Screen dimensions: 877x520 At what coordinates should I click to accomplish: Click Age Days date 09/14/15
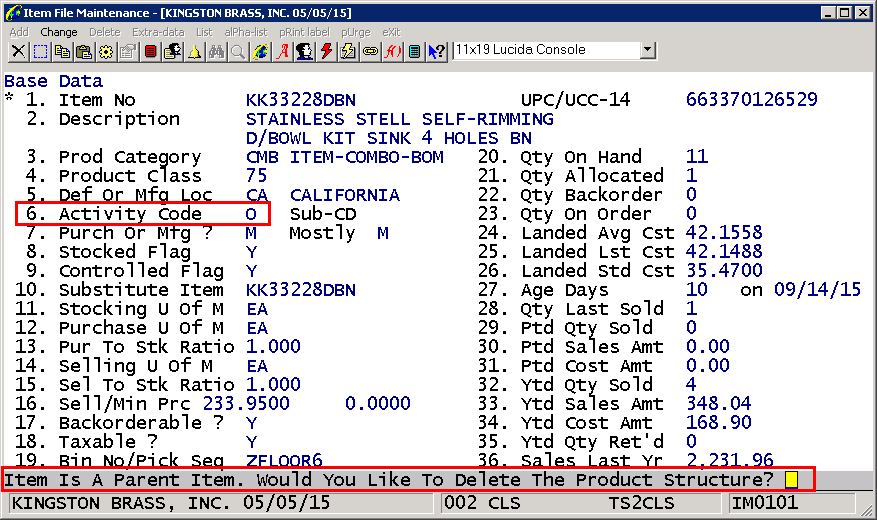pos(818,290)
